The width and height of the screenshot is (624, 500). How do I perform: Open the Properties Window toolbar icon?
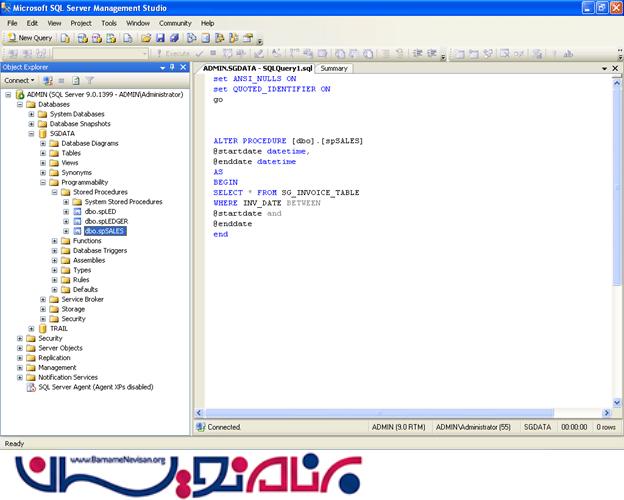pos(248,38)
